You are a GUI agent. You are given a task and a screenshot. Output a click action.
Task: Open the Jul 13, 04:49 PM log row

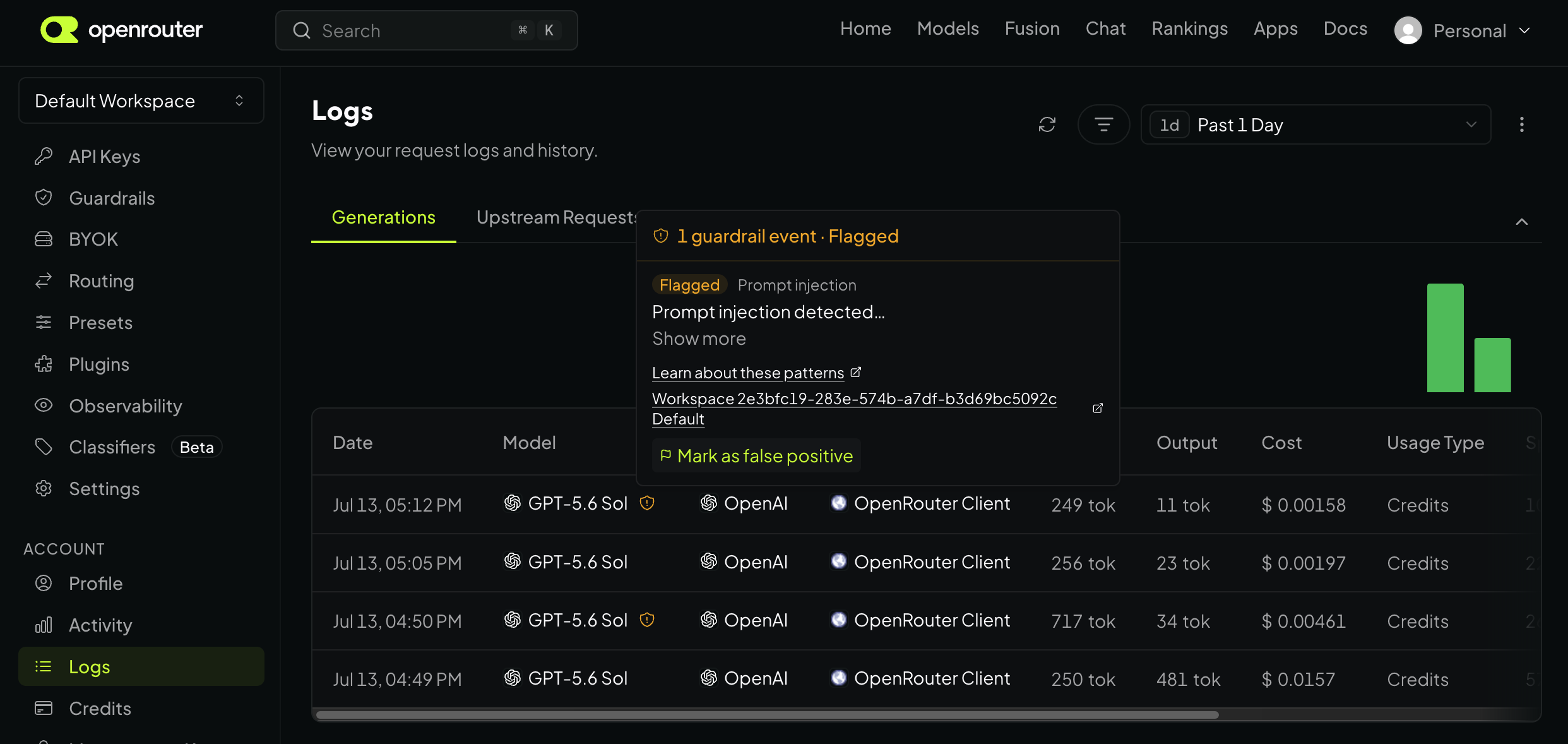click(x=926, y=679)
